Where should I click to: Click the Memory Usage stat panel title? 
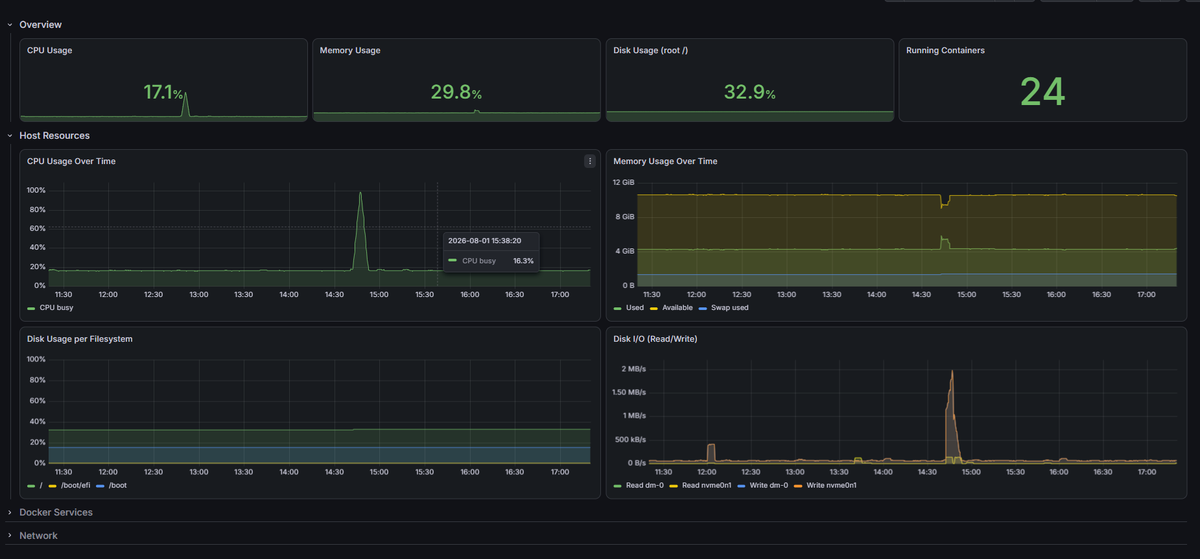(350, 50)
